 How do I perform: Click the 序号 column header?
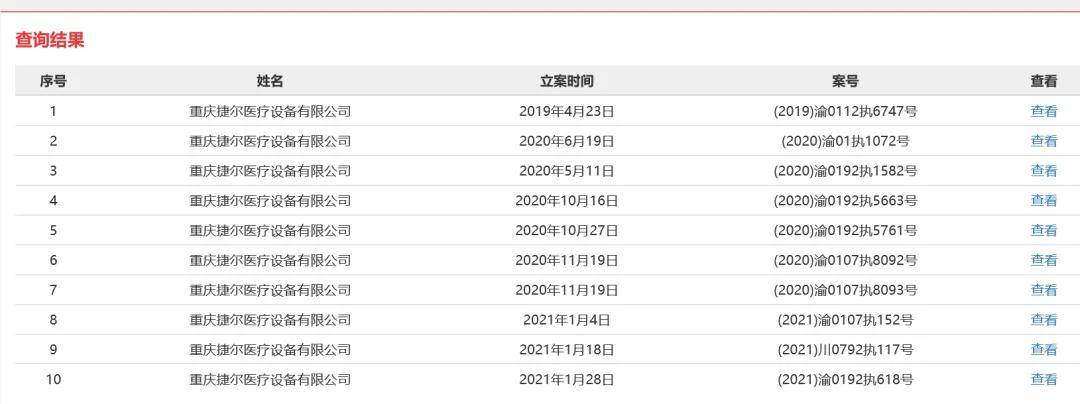(x=53, y=81)
